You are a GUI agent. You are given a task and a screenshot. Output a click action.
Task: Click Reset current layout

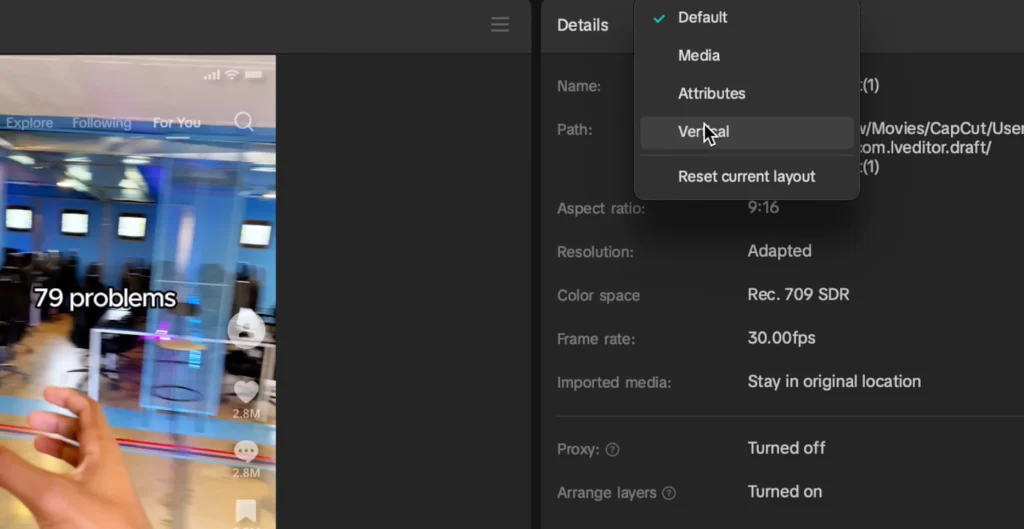click(746, 176)
